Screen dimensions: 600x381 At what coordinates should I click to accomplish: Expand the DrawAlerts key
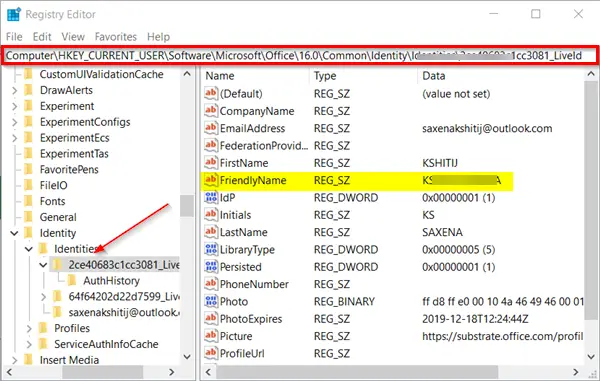point(15,90)
